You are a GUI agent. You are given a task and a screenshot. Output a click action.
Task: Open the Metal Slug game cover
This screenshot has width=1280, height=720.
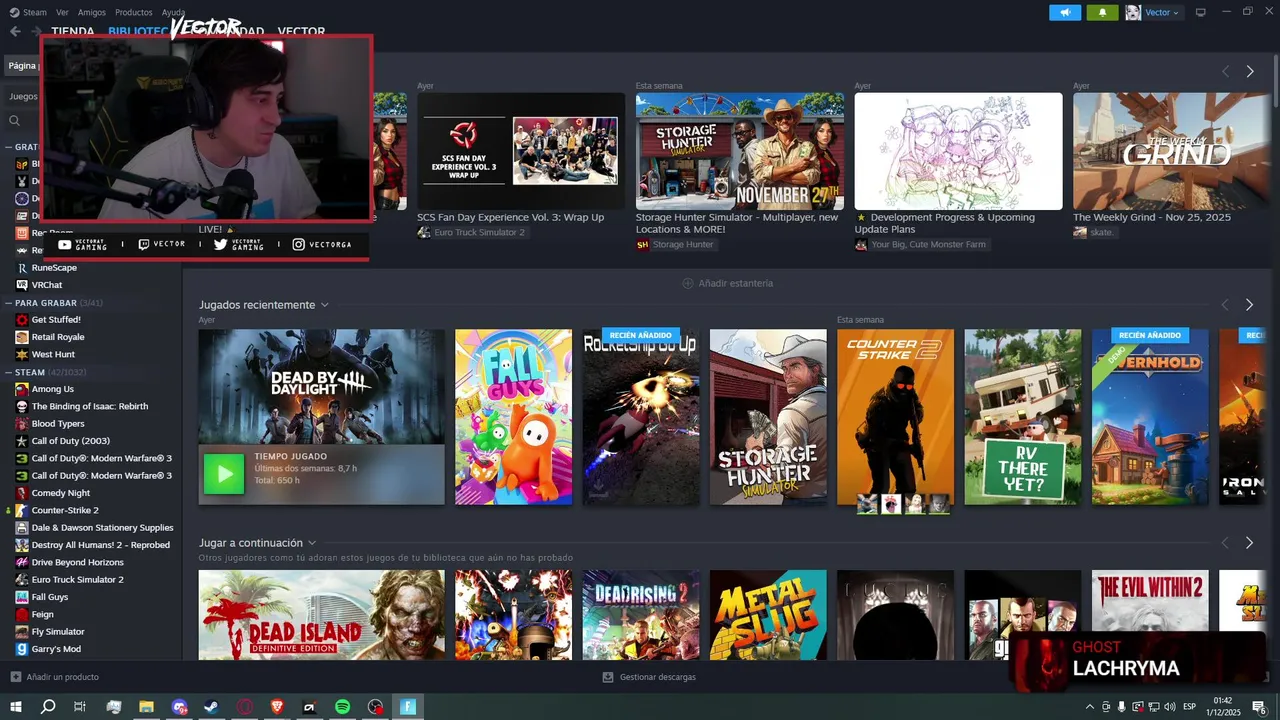pos(768,615)
